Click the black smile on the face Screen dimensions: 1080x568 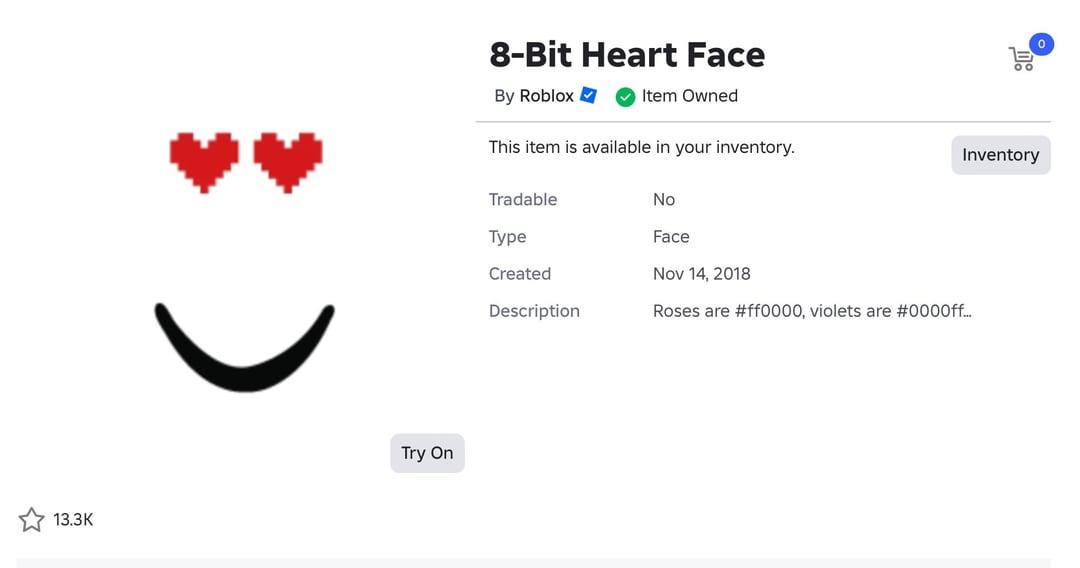(x=243, y=351)
